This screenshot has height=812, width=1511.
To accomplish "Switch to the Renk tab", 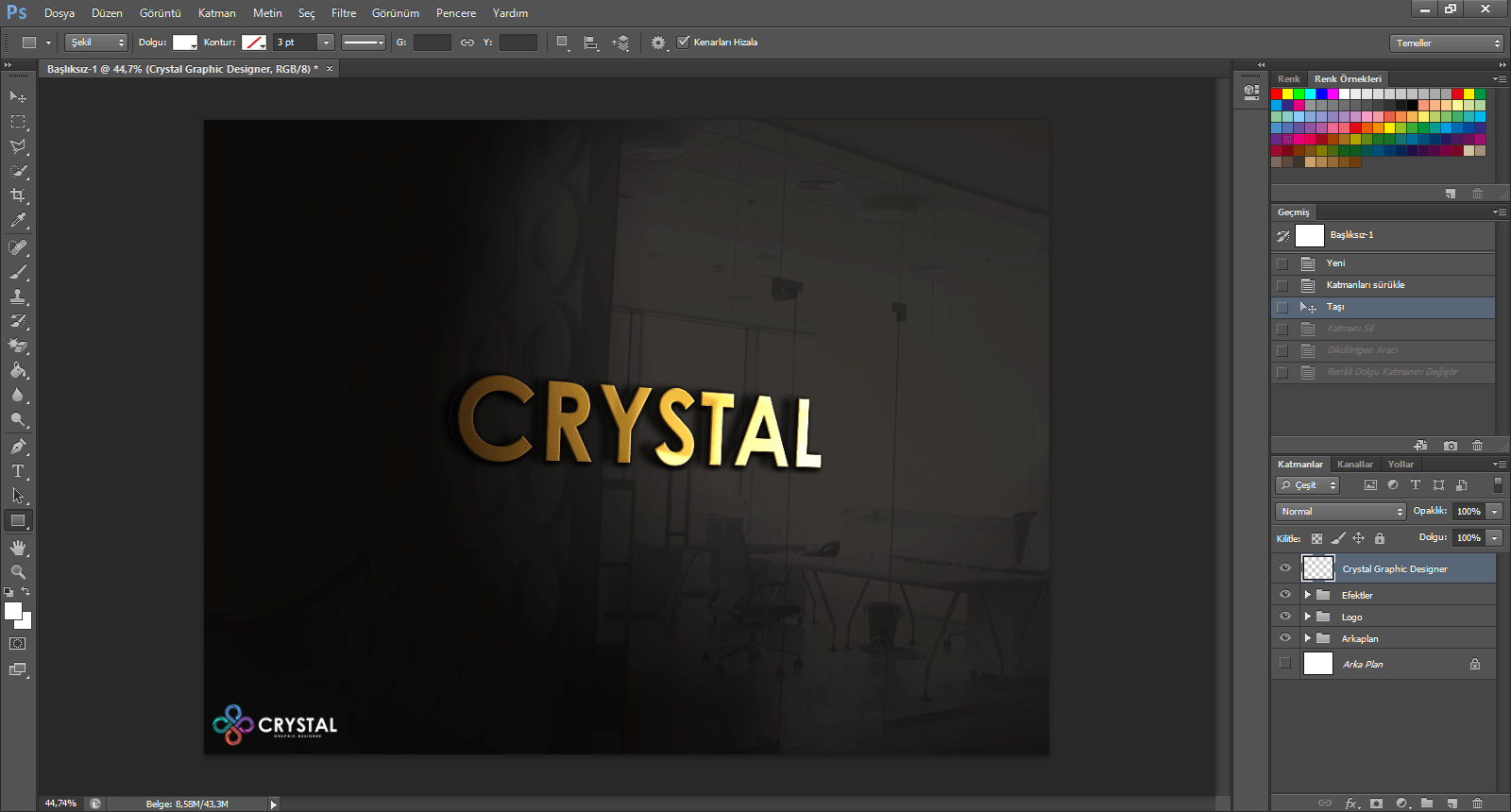I will (x=1289, y=78).
